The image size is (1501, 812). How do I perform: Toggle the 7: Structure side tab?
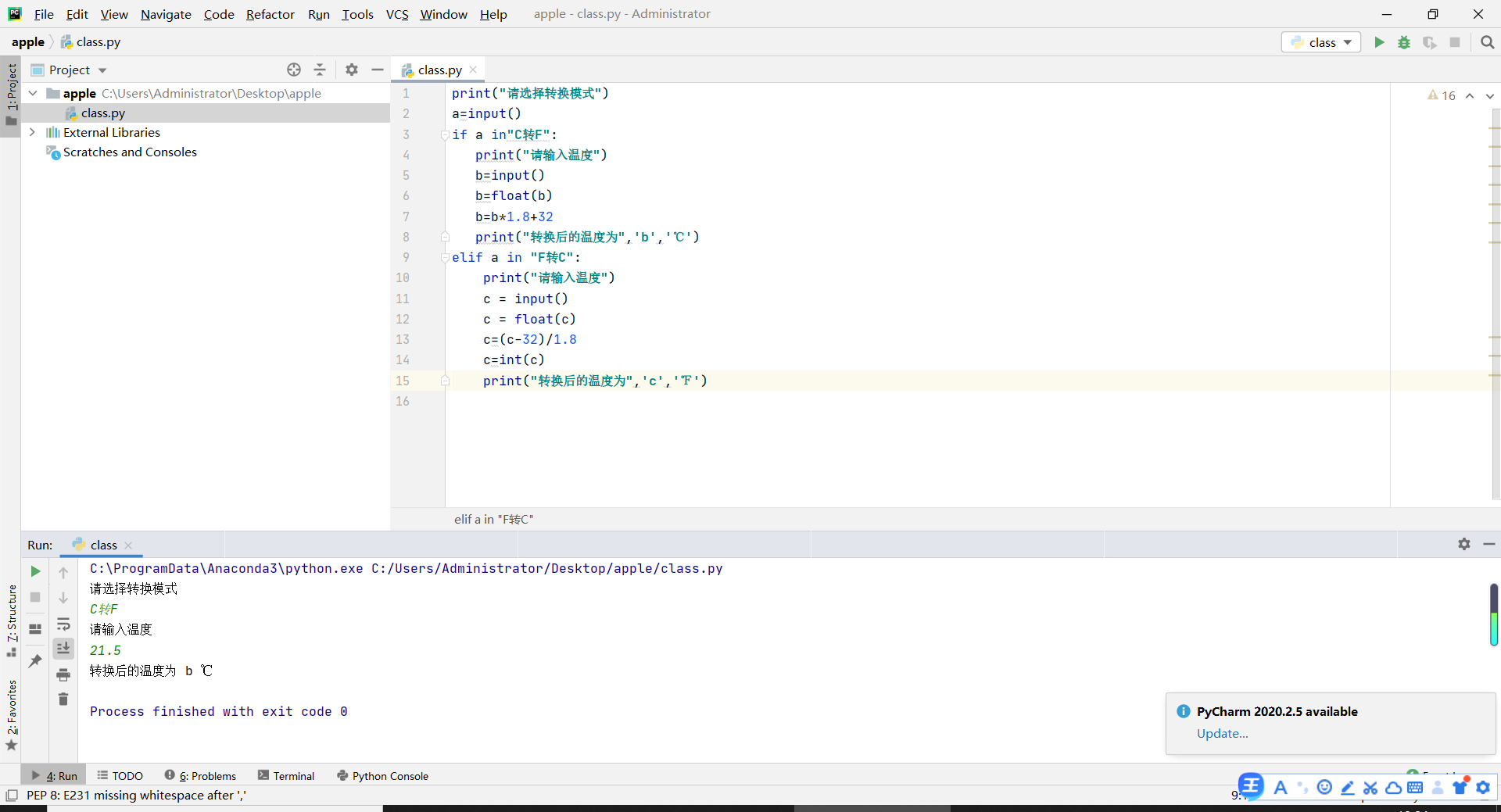(11, 620)
